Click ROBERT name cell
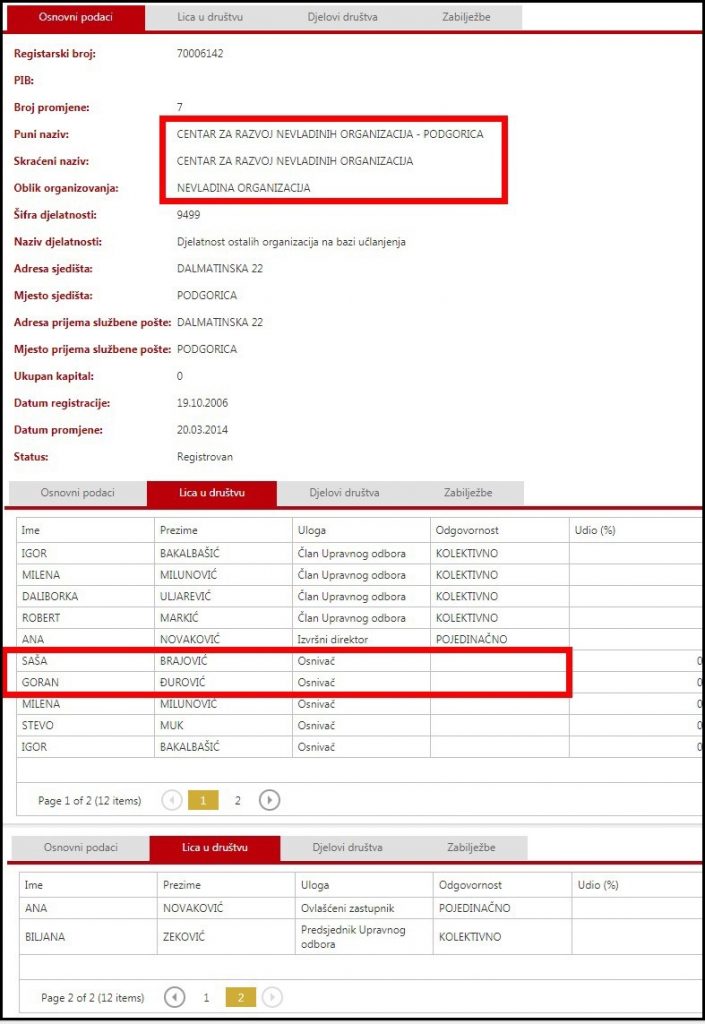Screen dimensions: 705x1024 (86, 618)
